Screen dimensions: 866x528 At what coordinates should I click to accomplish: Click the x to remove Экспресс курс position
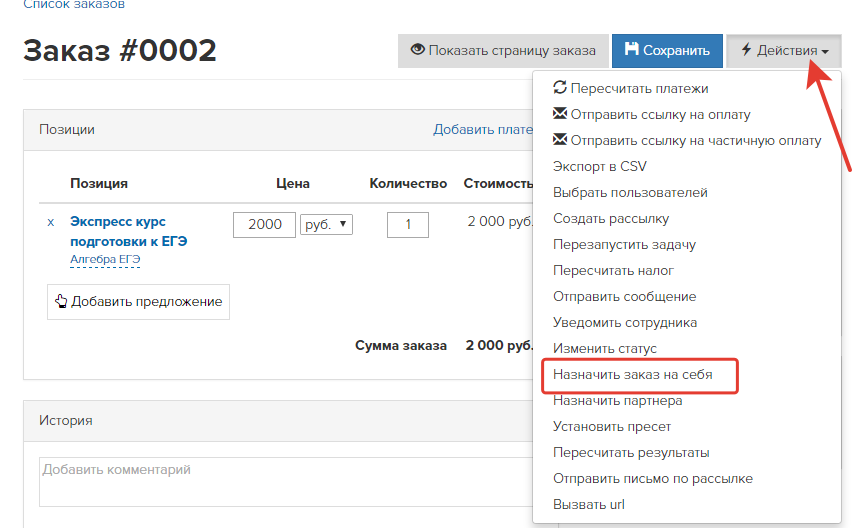click(x=51, y=223)
